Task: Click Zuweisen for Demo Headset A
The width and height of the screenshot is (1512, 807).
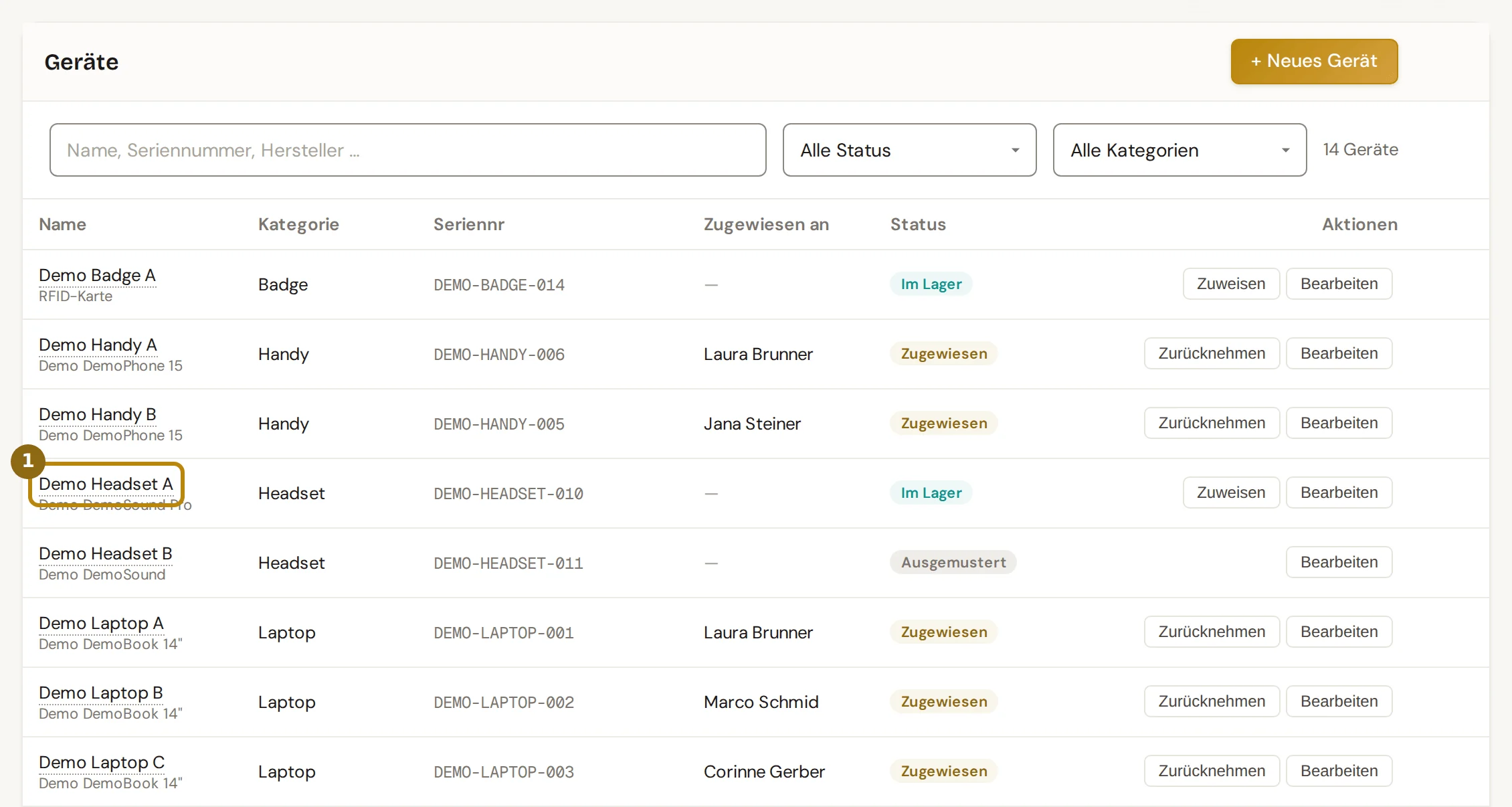Action: (1231, 492)
